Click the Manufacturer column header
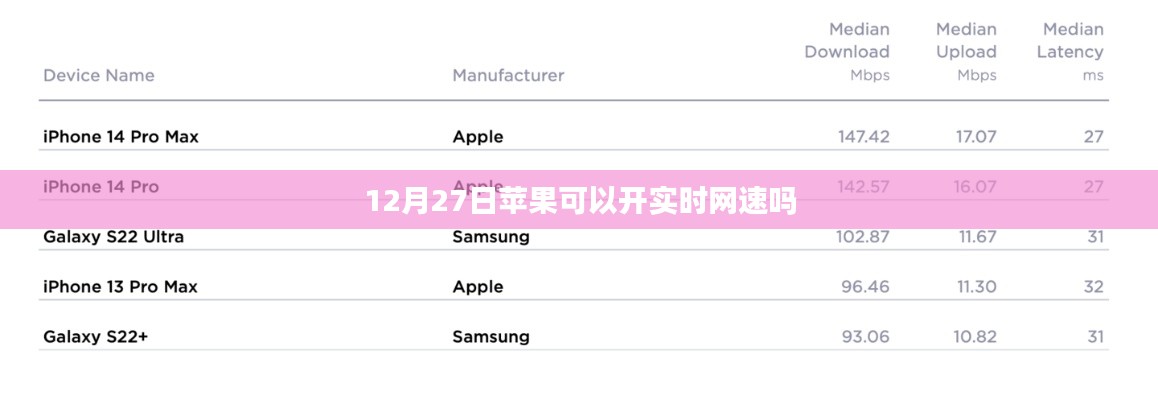 pyautogui.click(x=508, y=75)
